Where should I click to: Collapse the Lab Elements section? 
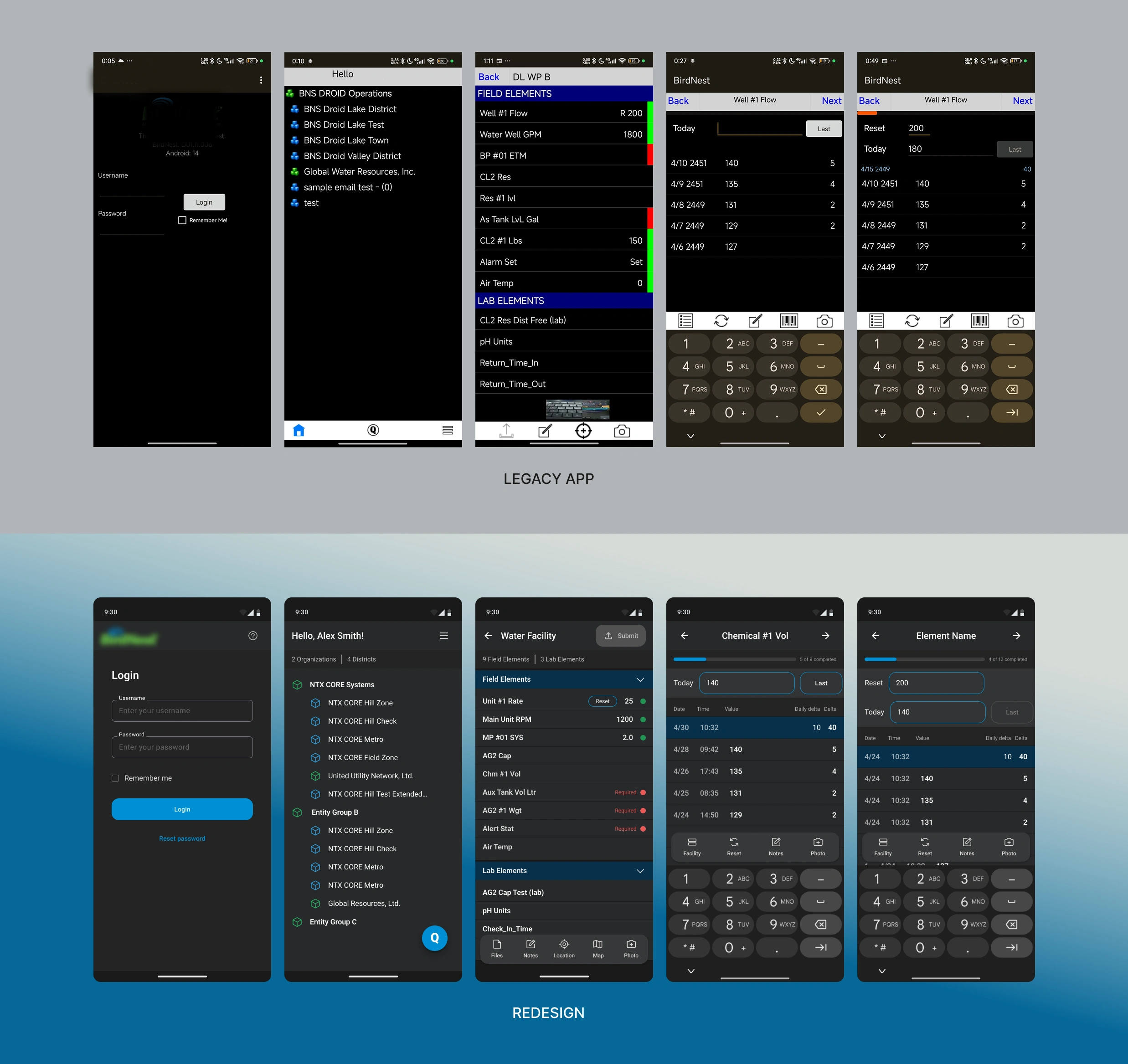640,871
